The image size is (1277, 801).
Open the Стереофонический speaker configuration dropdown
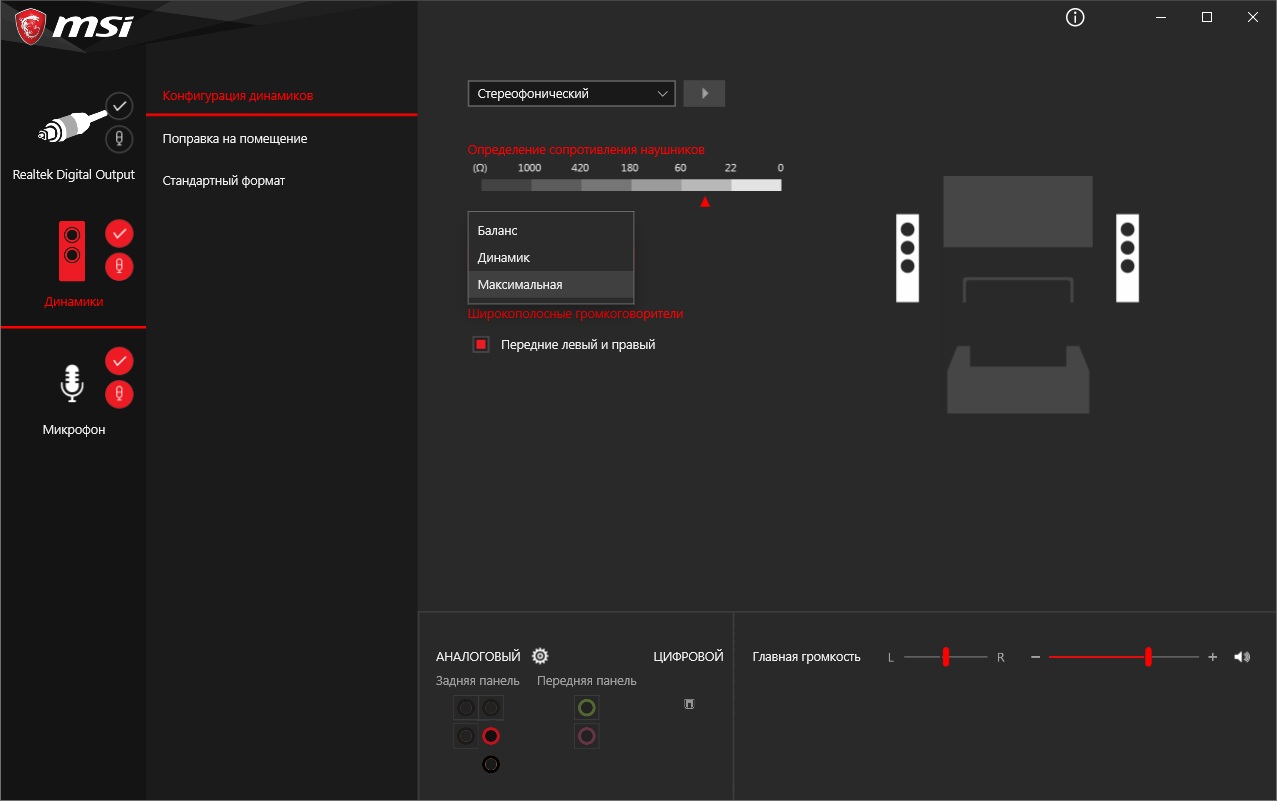tap(572, 93)
